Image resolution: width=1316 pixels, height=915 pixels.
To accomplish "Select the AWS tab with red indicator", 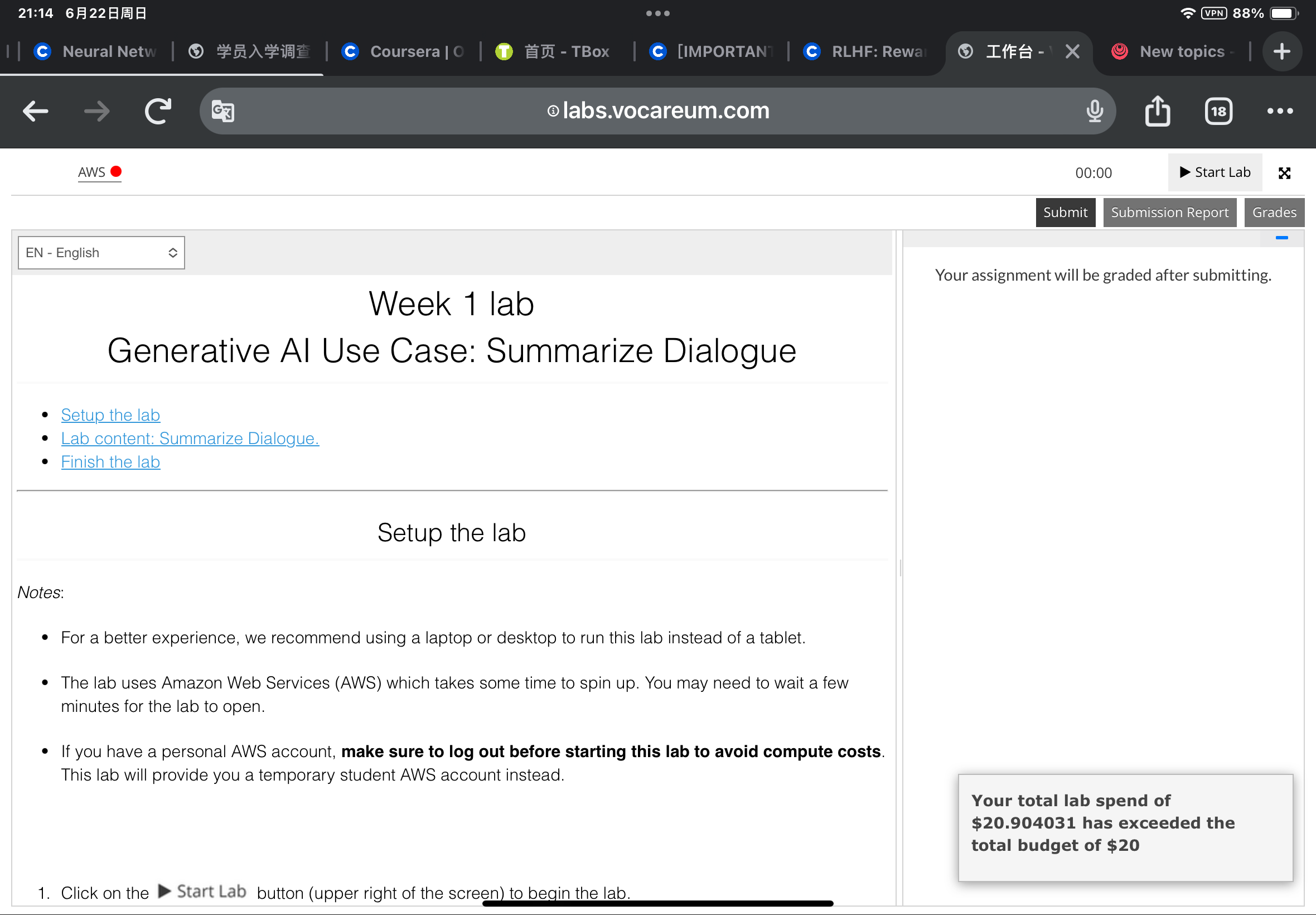I will pos(100,172).
